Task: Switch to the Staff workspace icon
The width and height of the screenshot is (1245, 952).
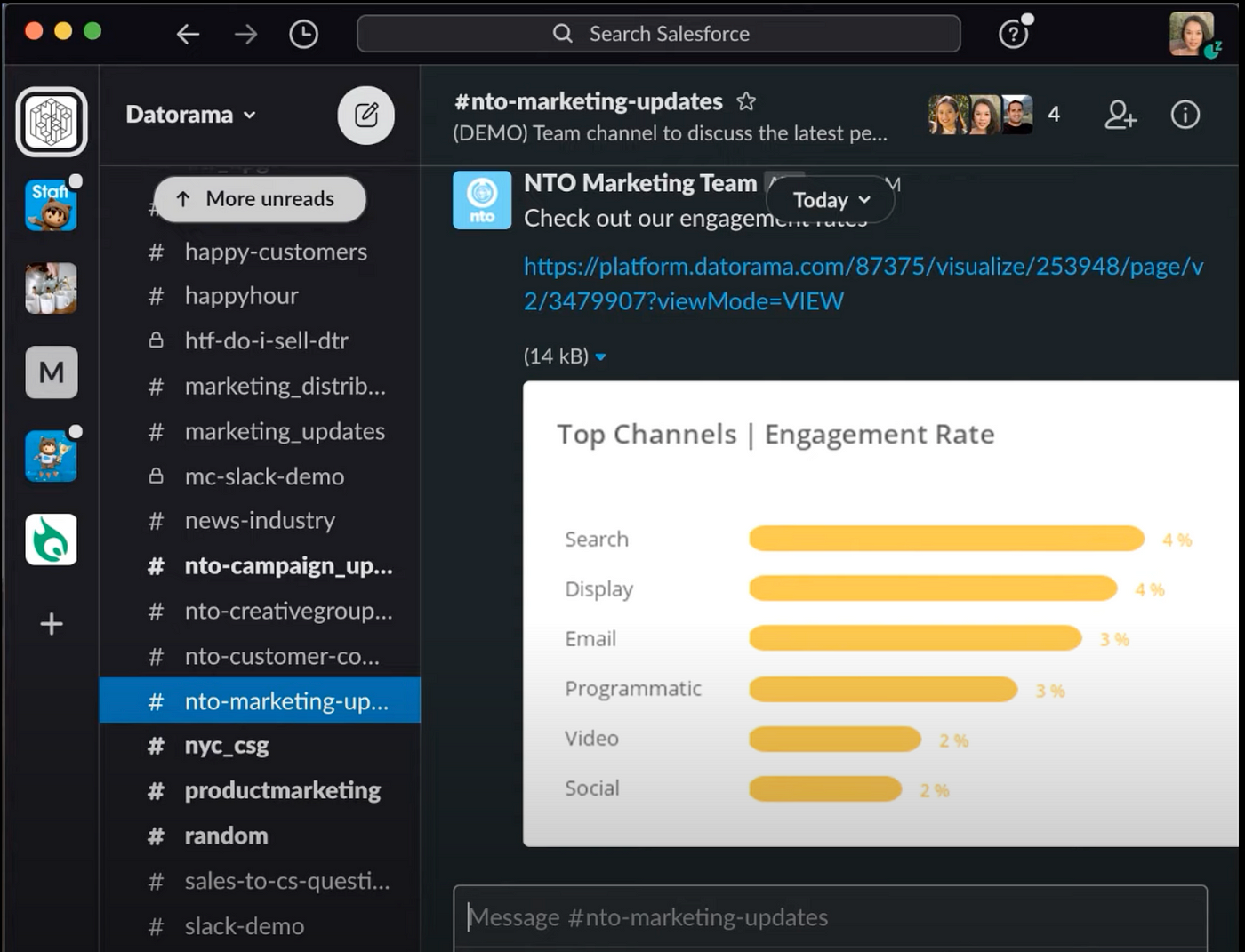Action: click(x=51, y=204)
